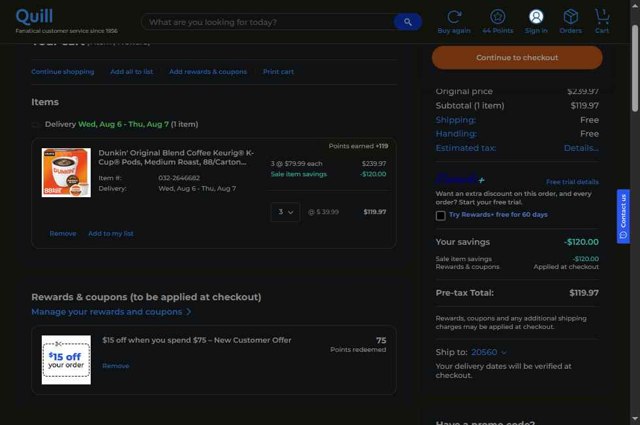Click the search input field
This screenshot has height=425, width=640.
[x=267, y=22]
